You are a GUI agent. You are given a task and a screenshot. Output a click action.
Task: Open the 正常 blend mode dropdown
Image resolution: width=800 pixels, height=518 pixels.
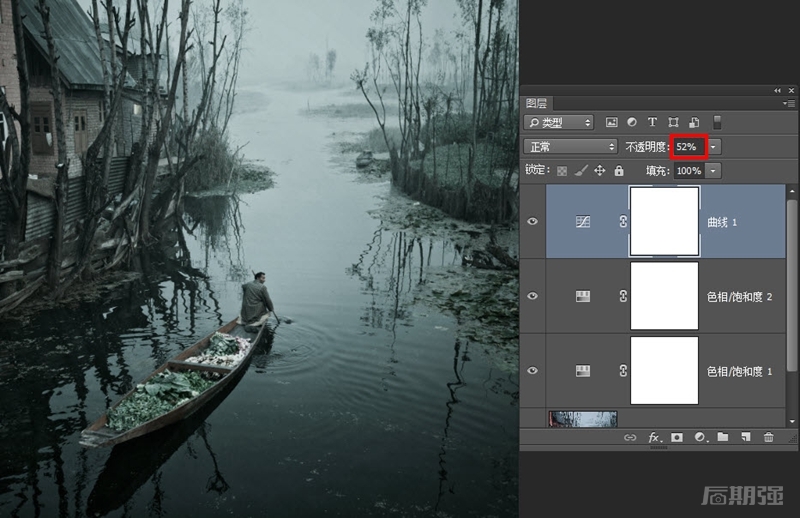tap(571, 146)
